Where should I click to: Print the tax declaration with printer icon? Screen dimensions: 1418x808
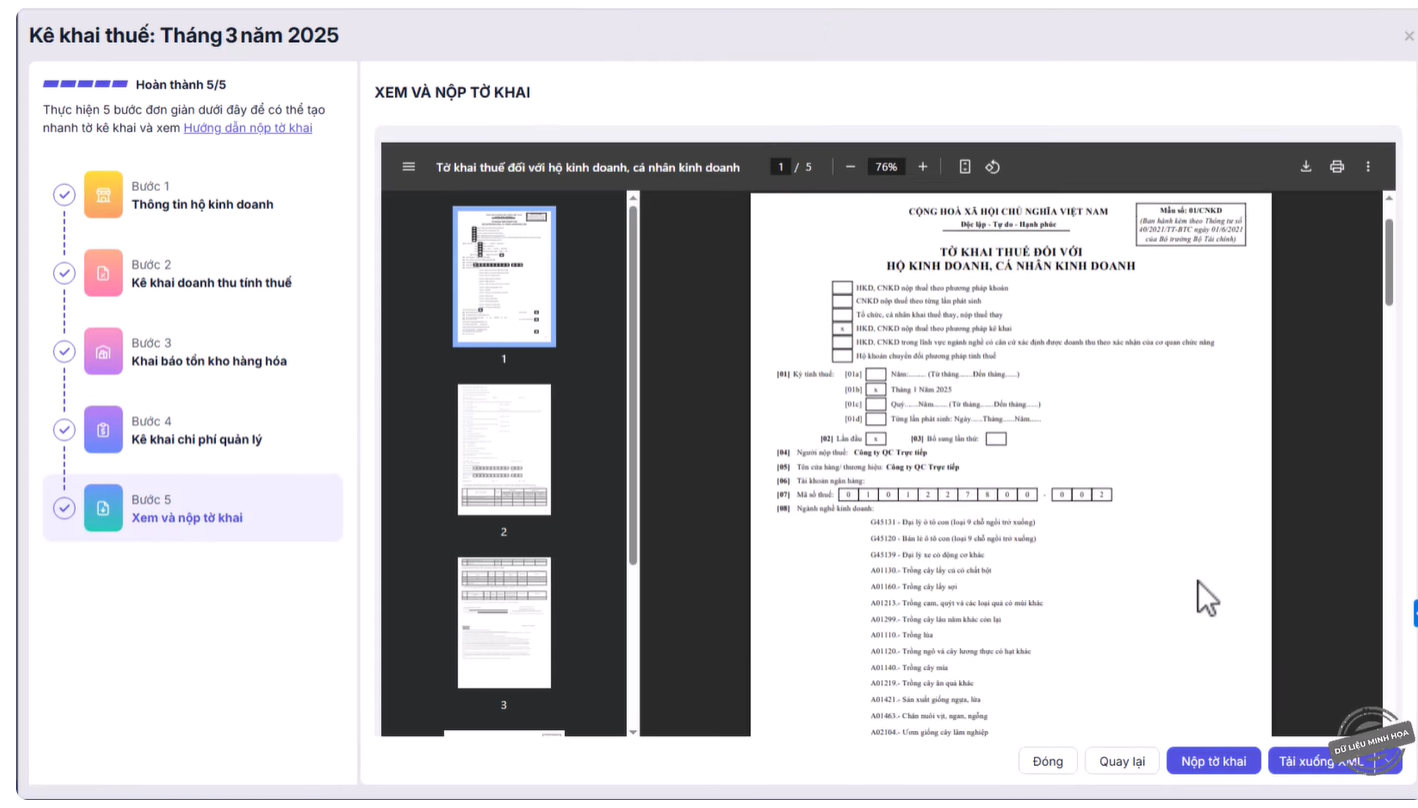[x=1337, y=167]
